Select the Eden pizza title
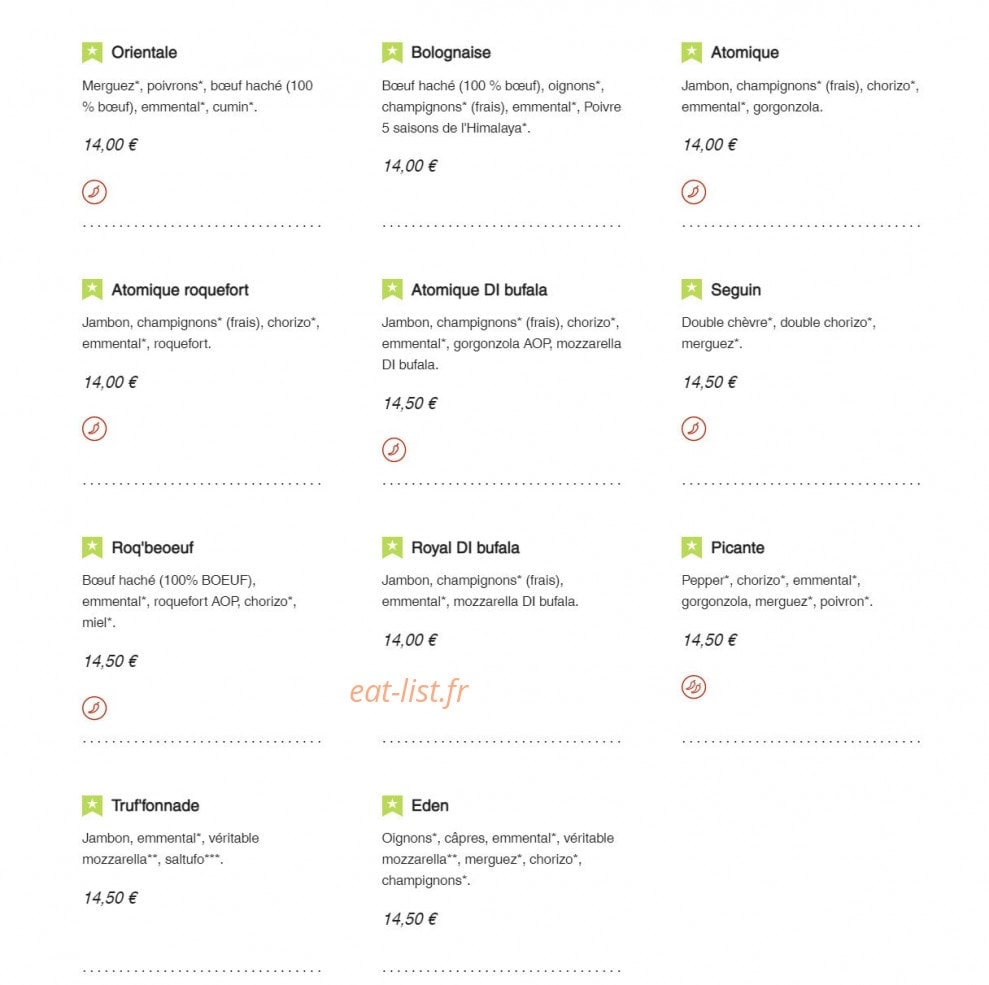 [x=430, y=805]
